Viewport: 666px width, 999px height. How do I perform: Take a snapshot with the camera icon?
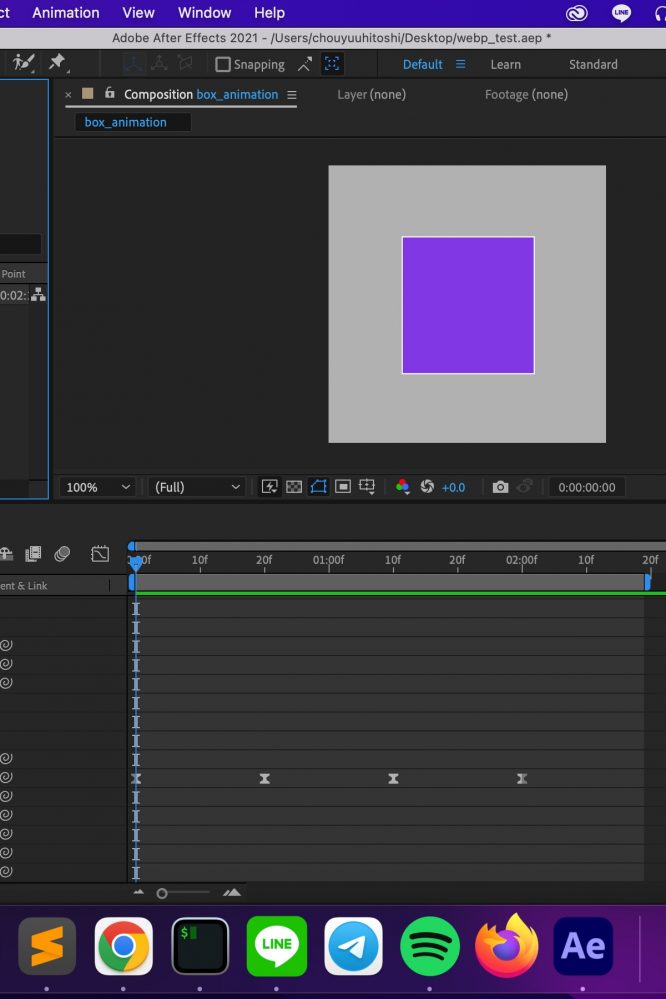click(500, 487)
